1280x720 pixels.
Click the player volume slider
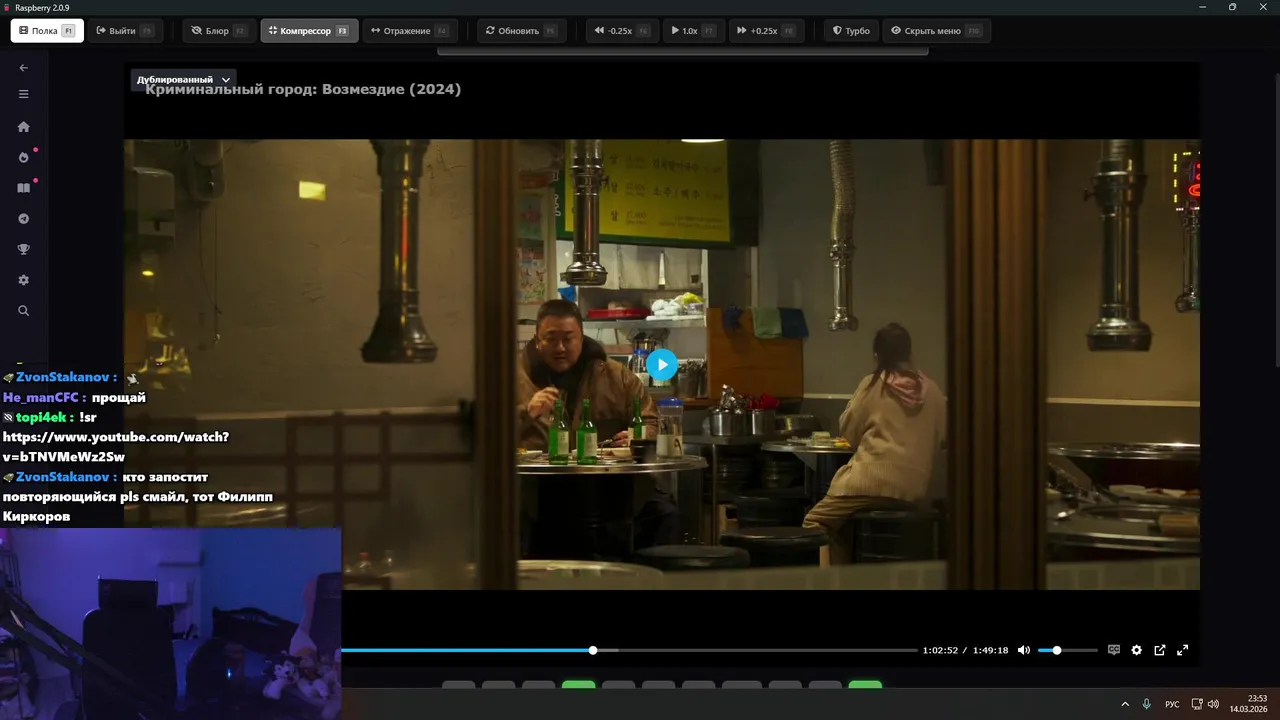(x=1067, y=650)
